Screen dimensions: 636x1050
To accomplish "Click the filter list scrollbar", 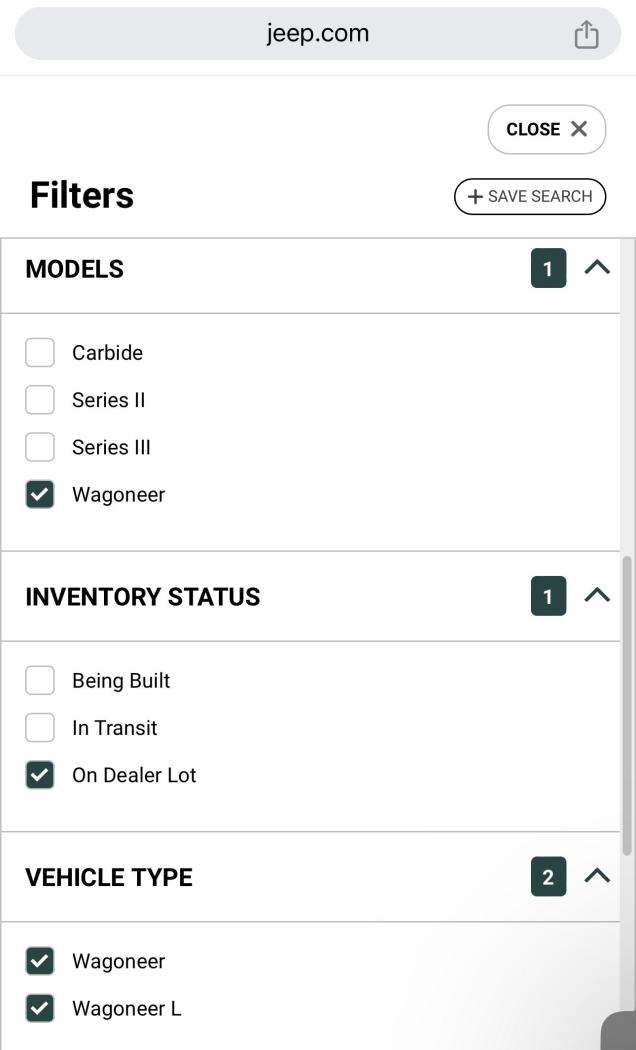I will point(627,705).
